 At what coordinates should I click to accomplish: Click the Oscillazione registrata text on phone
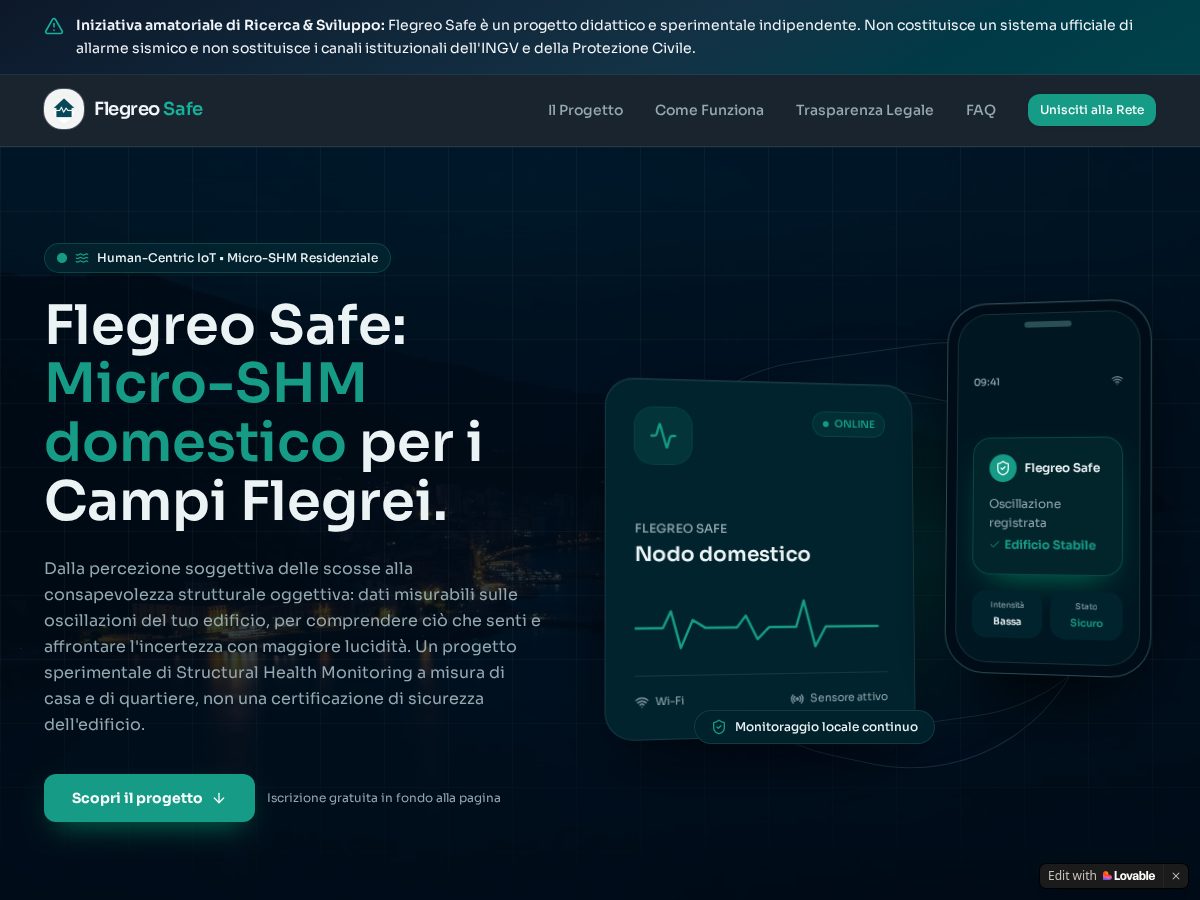click(1025, 513)
